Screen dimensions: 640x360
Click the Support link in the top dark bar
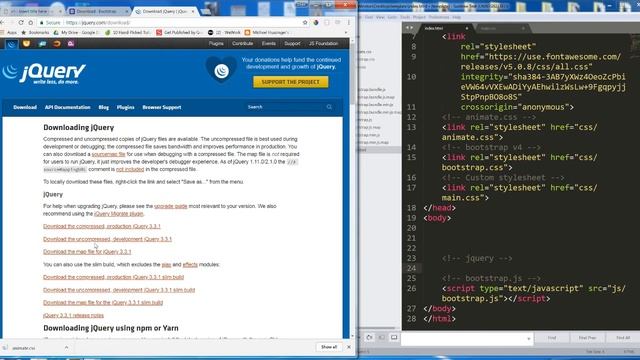(292, 44)
